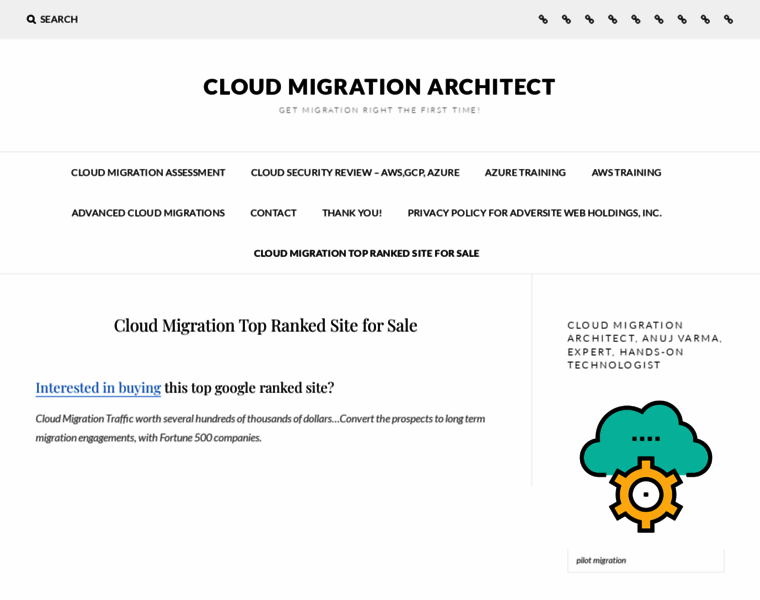Image resolution: width=760 pixels, height=600 pixels.
Task: Open the Contact page
Action: coord(273,213)
